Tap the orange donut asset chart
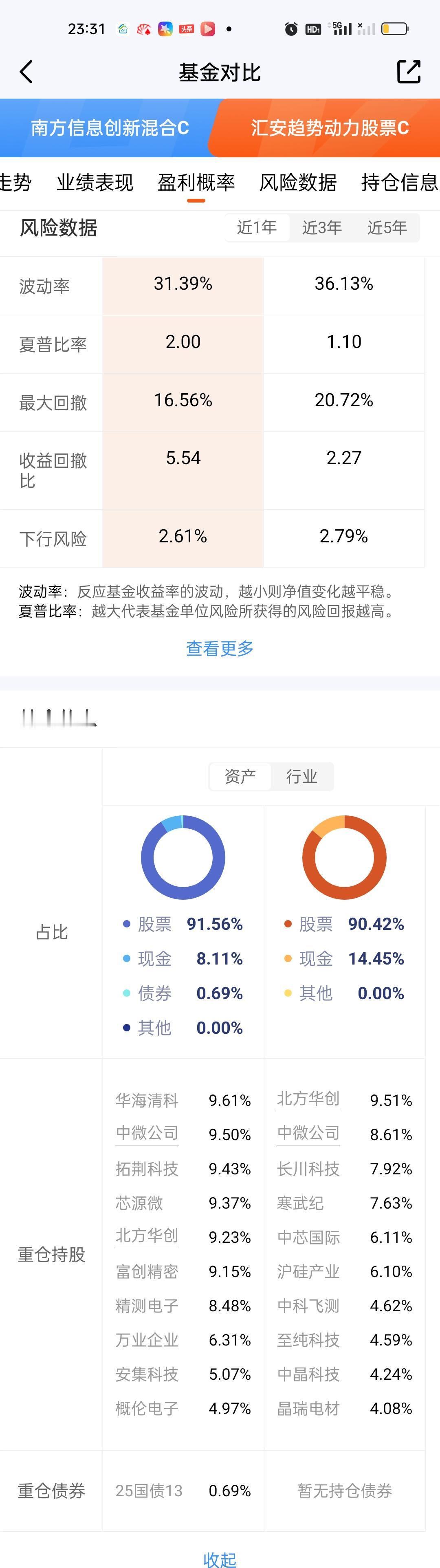 tap(344, 857)
